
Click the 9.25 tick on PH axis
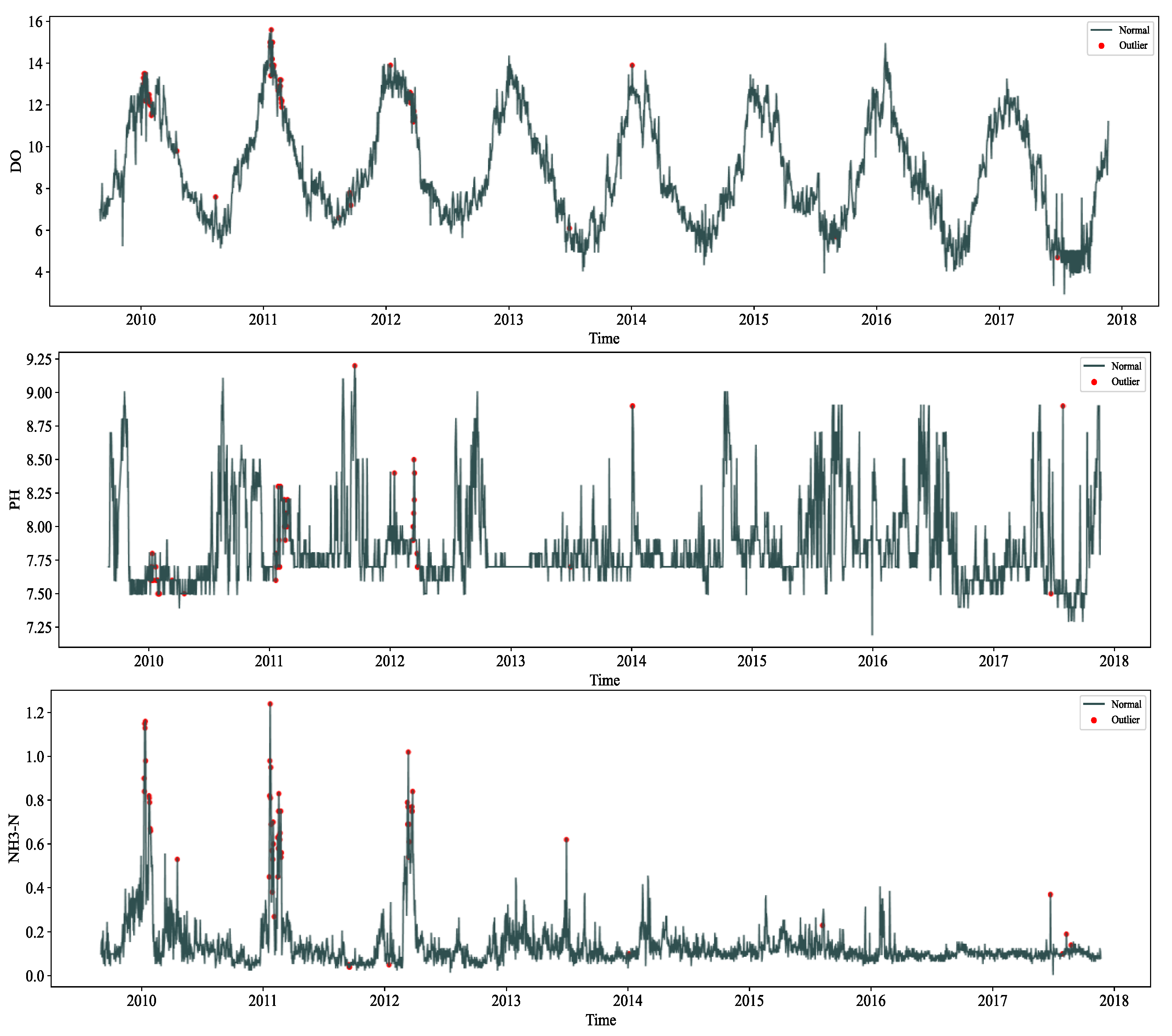pos(39,360)
